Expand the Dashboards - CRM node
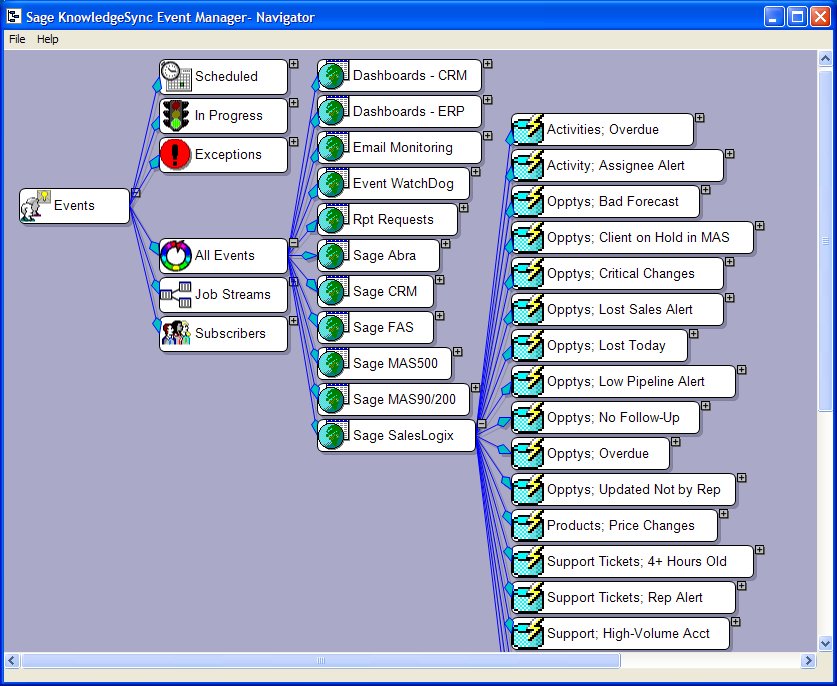The height and width of the screenshot is (686, 837). click(487, 64)
